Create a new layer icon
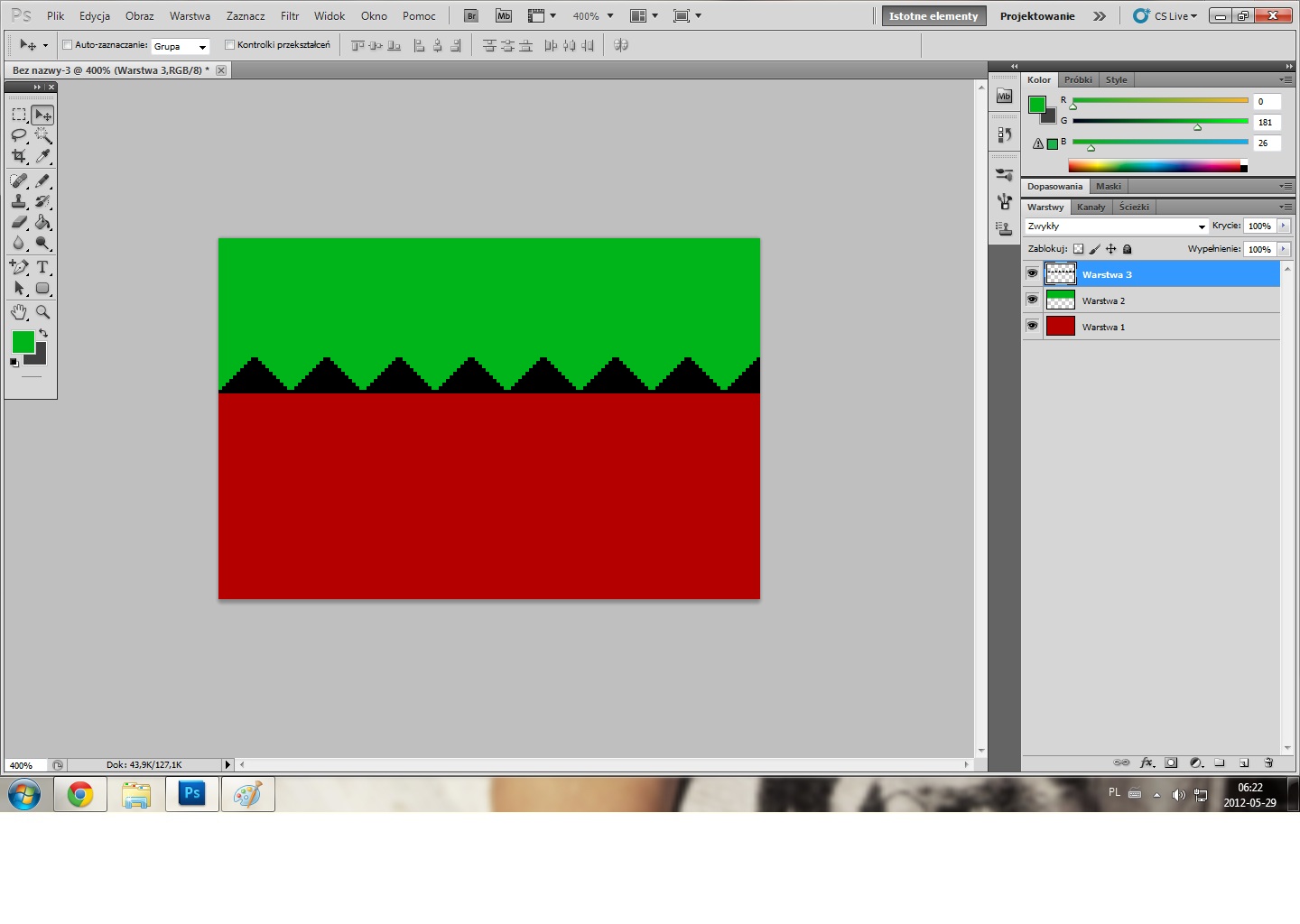This screenshot has width=1300, height=924. coord(1244,762)
